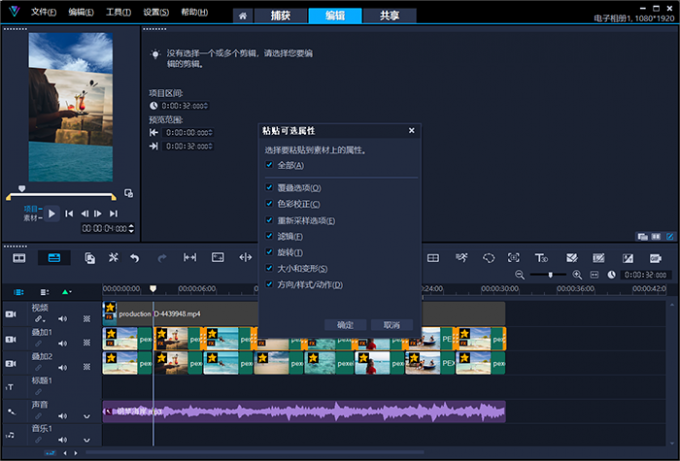Click the redo arrow
The image size is (680, 461).
point(162,258)
